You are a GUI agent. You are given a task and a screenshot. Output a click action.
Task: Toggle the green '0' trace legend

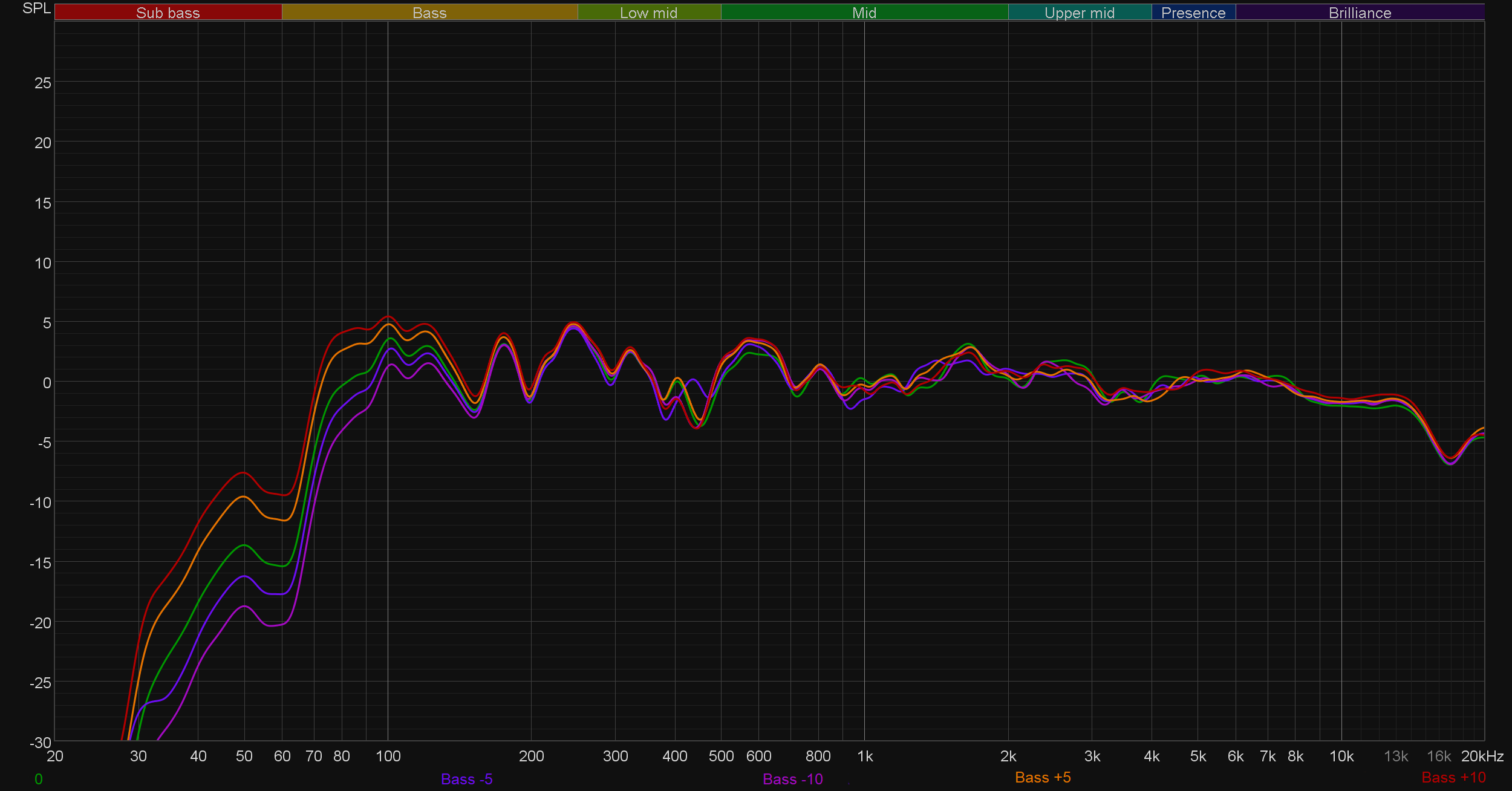point(39,779)
